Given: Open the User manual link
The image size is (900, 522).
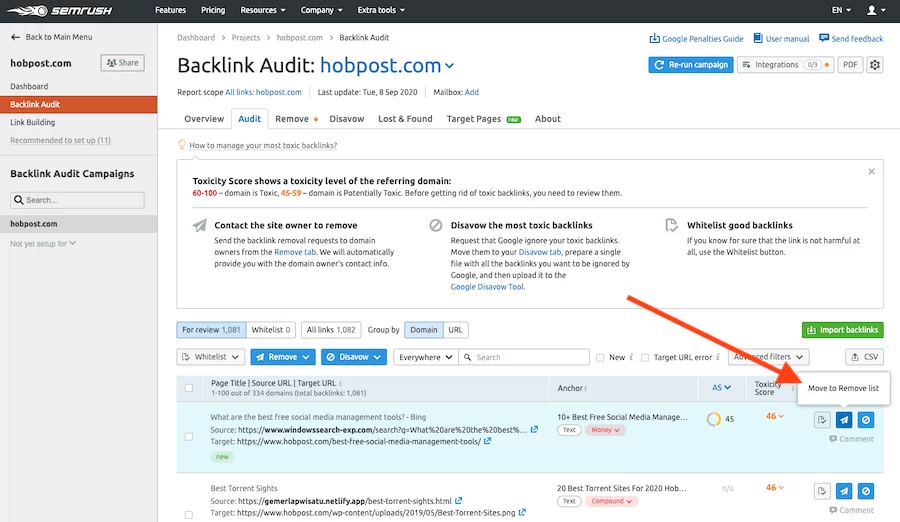Looking at the screenshot, I should (781, 38).
